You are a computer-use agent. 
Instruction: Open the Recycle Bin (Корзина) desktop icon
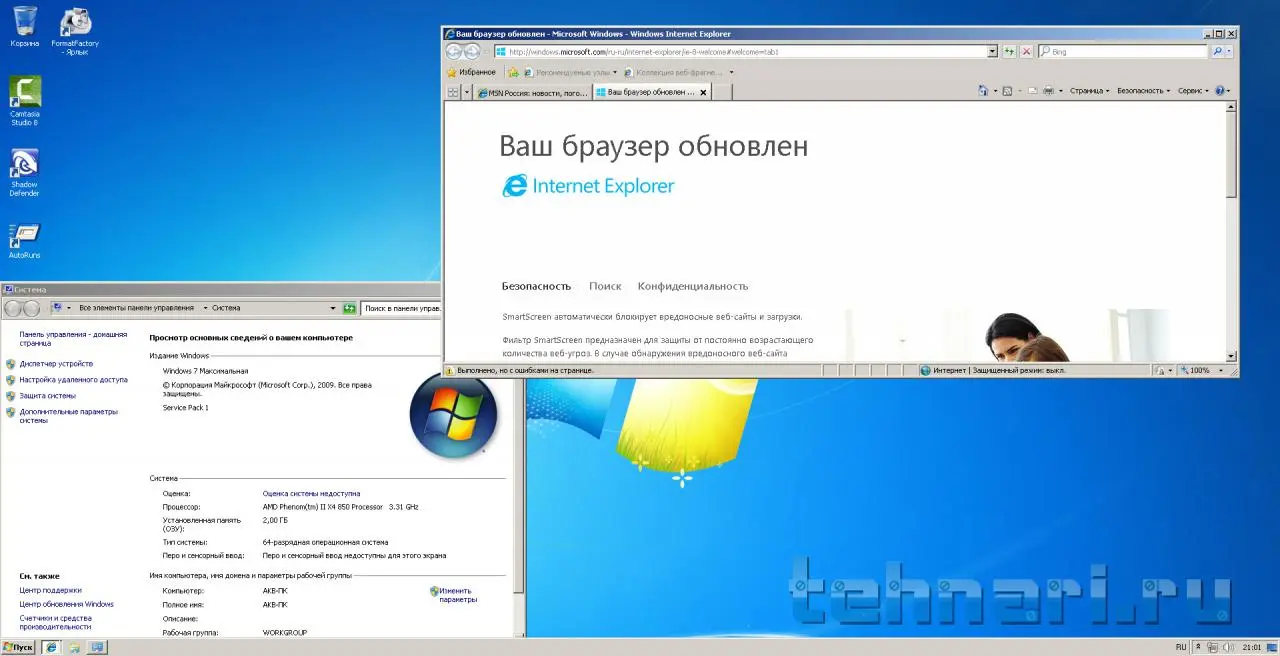point(25,27)
